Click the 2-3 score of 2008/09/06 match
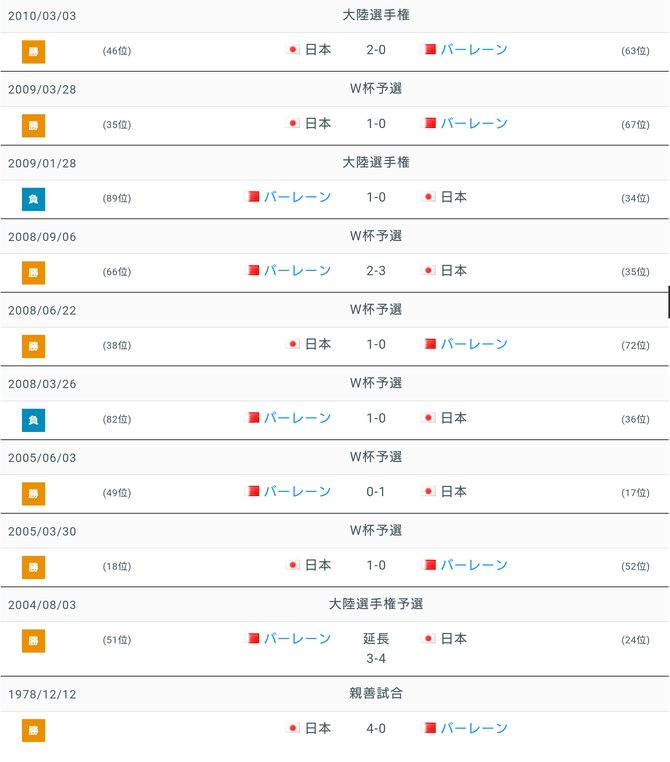The width and height of the screenshot is (670, 762). tap(376, 271)
